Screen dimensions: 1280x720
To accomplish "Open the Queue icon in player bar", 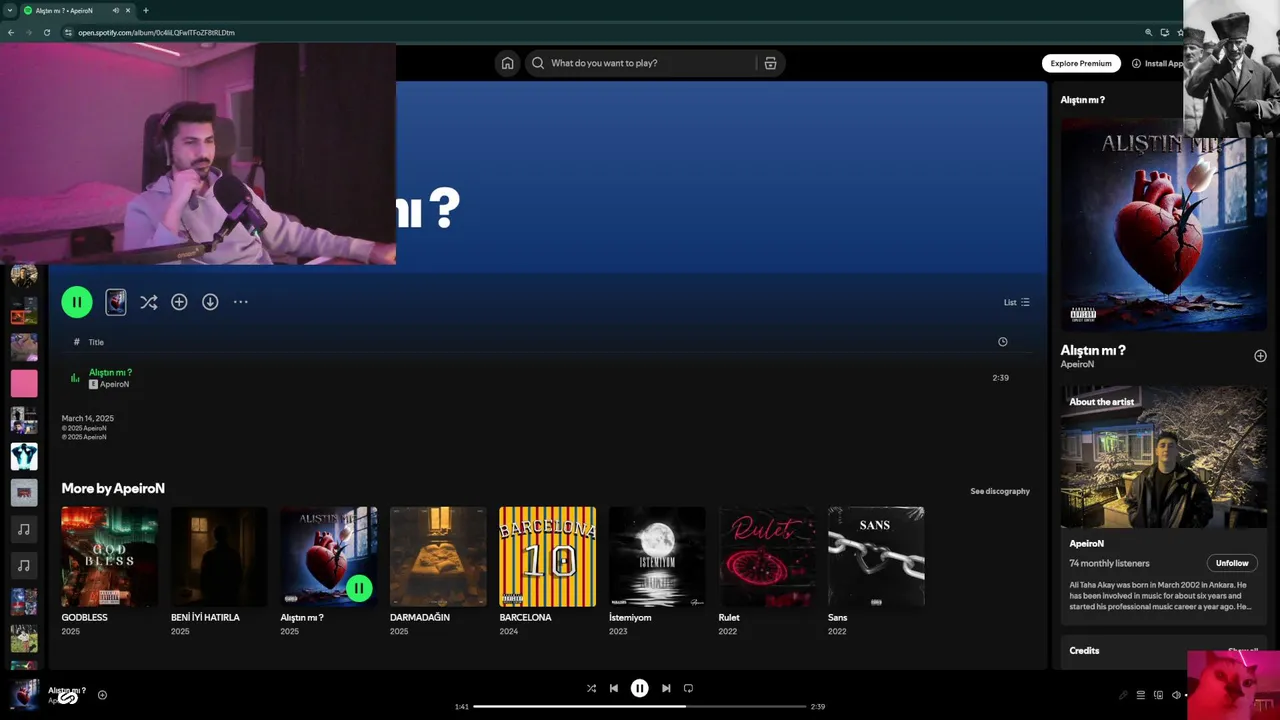I will pyautogui.click(x=1140, y=695).
